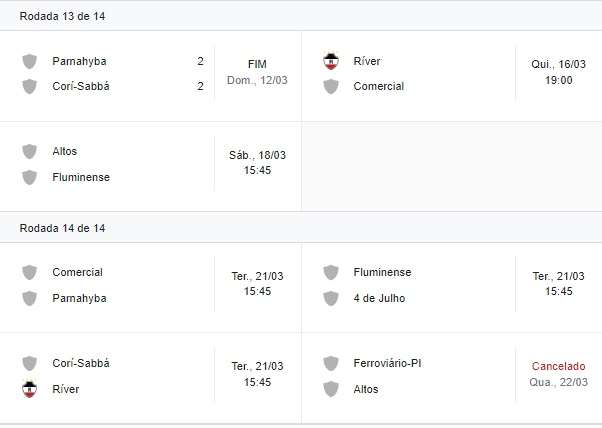Image resolution: width=602 pixels, height=428 pixels.
Task: Open the Parnahyba vs Corí-Sabbá finished match
Action: tap(150, 76)
